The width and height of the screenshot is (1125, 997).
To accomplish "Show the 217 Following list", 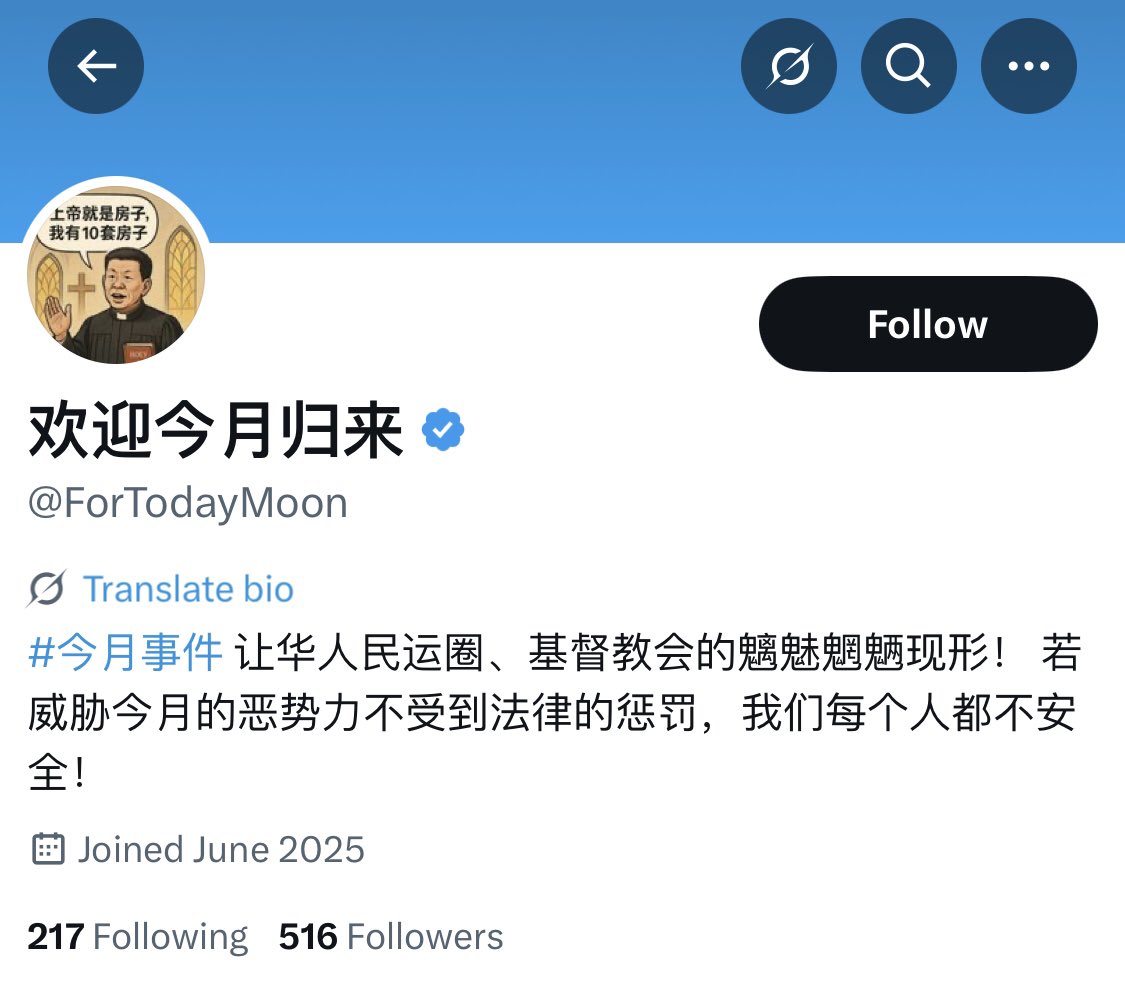I will pyautogui.click(x=138, y=937).
